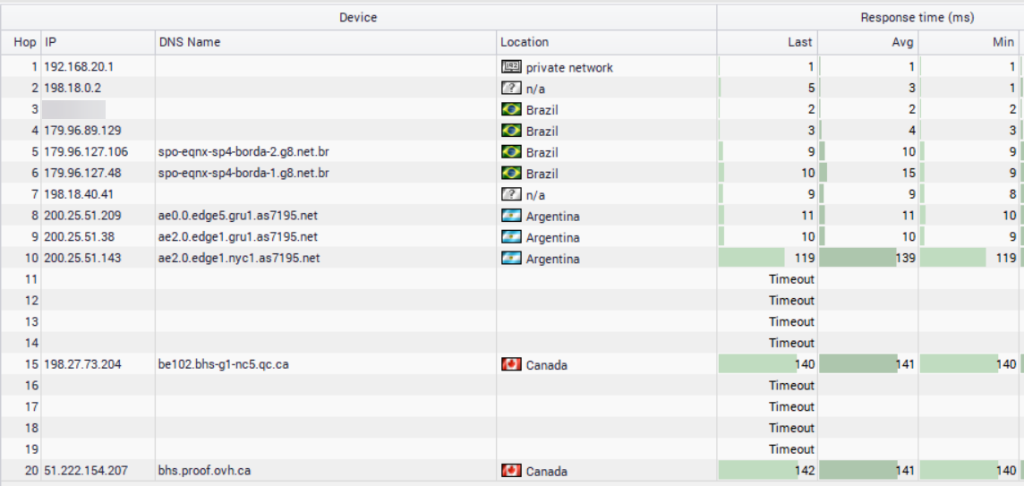Sort by the Avg column header
The height and width of the screenshot is (486, 1024).
pyautogui.click(x=868, y=42)
